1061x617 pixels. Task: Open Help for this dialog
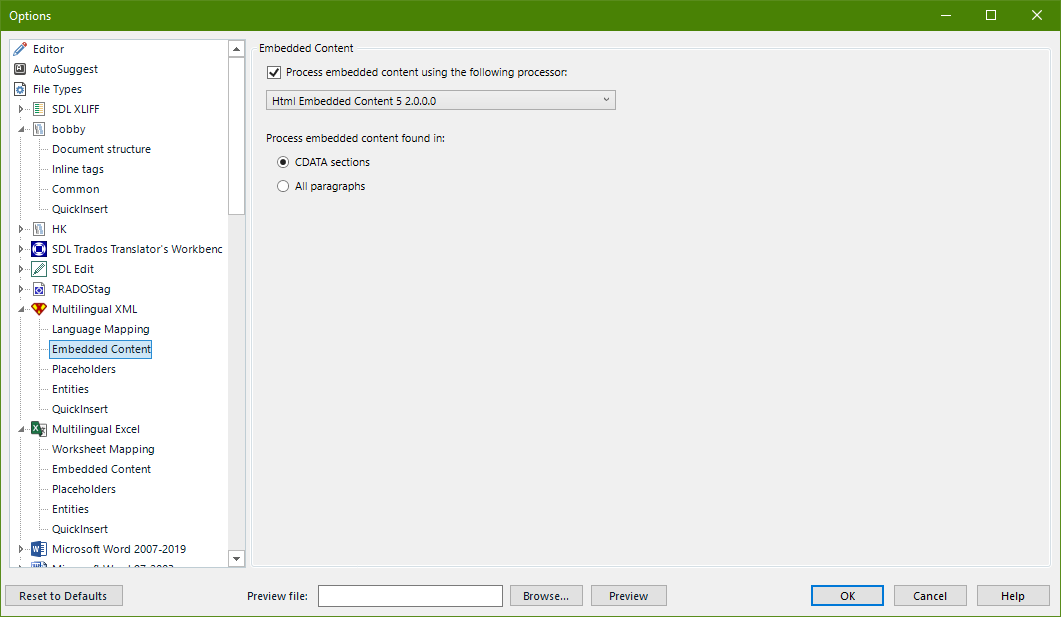[x=1013, y=596]
